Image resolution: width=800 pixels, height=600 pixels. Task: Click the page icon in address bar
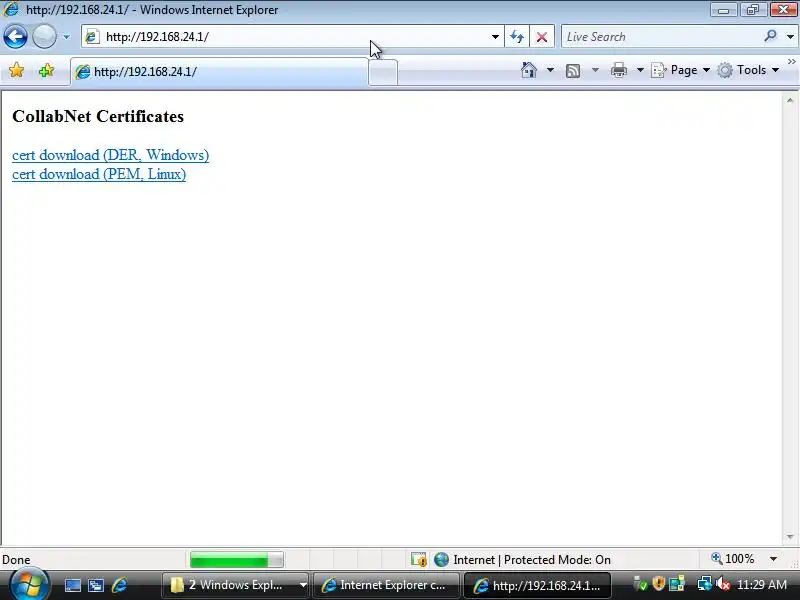pyautogui.click(x=92, y=37)
